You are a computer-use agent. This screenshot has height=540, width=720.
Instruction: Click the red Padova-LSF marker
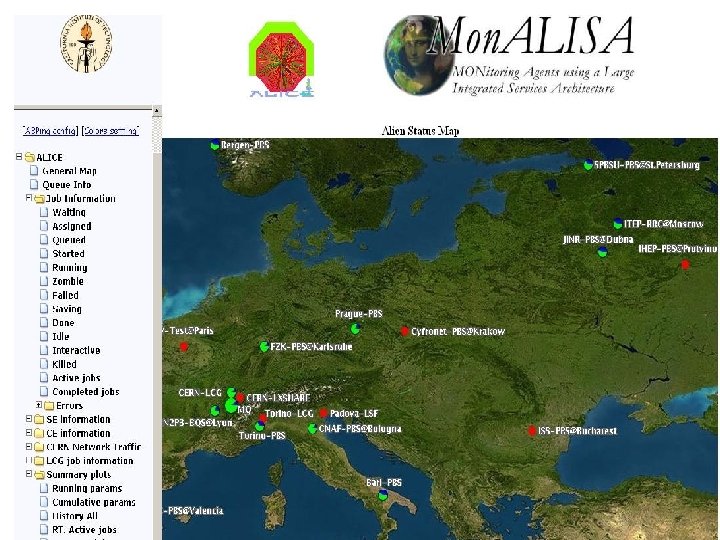(x=323, y=413)
